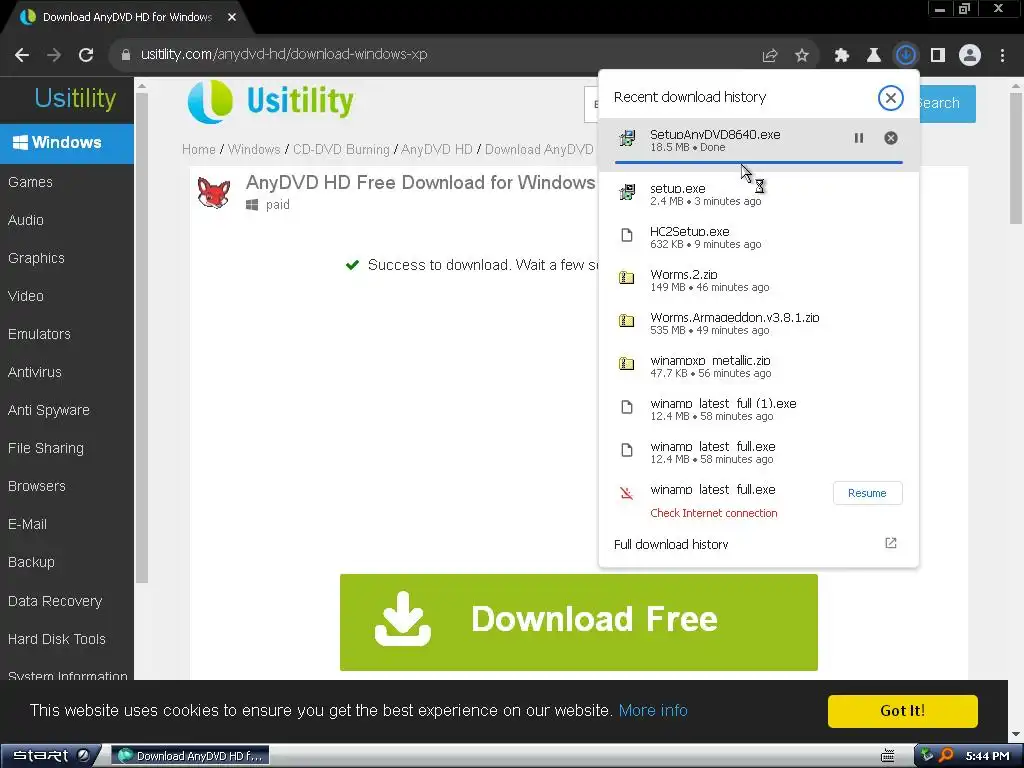Screen dimensions: 1024x768
Task: Open Chrome three-dot menu
Action: [1002, 56]
